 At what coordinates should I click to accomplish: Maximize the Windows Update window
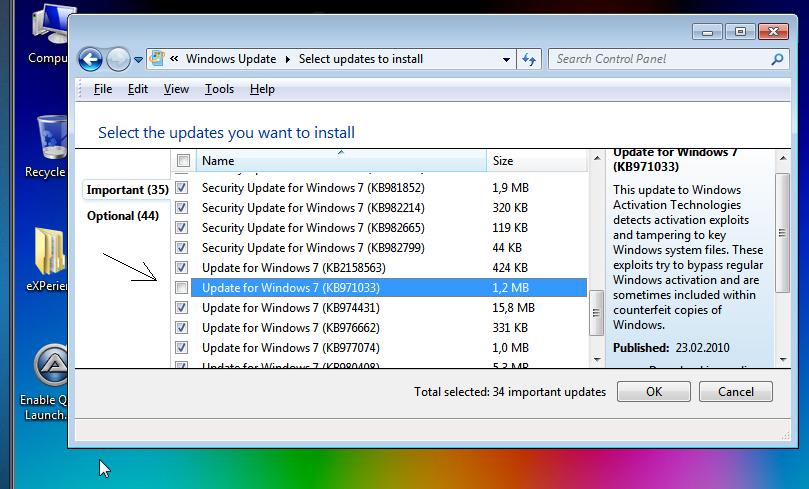[740, 32]
